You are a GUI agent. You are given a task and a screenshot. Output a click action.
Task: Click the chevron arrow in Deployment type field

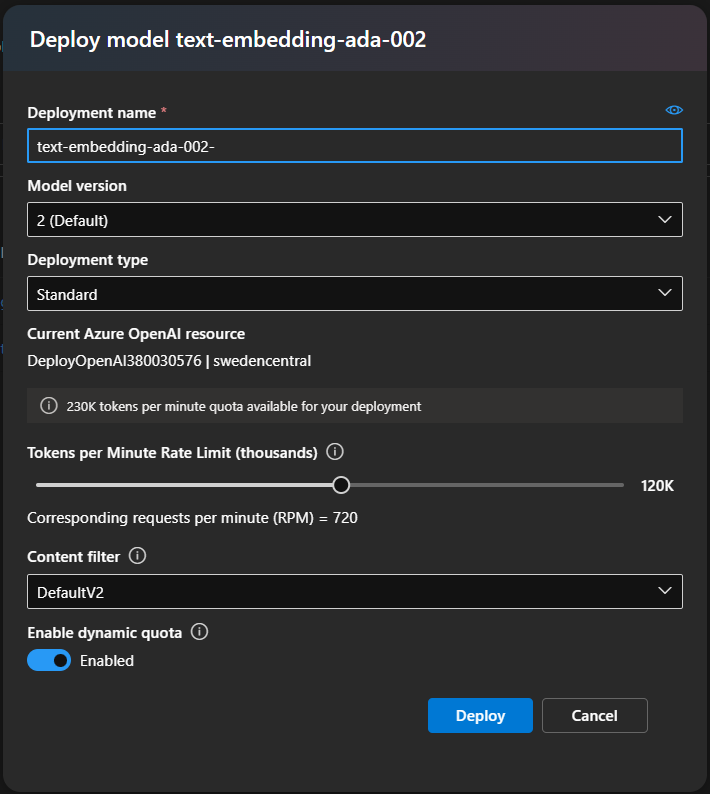664,293
